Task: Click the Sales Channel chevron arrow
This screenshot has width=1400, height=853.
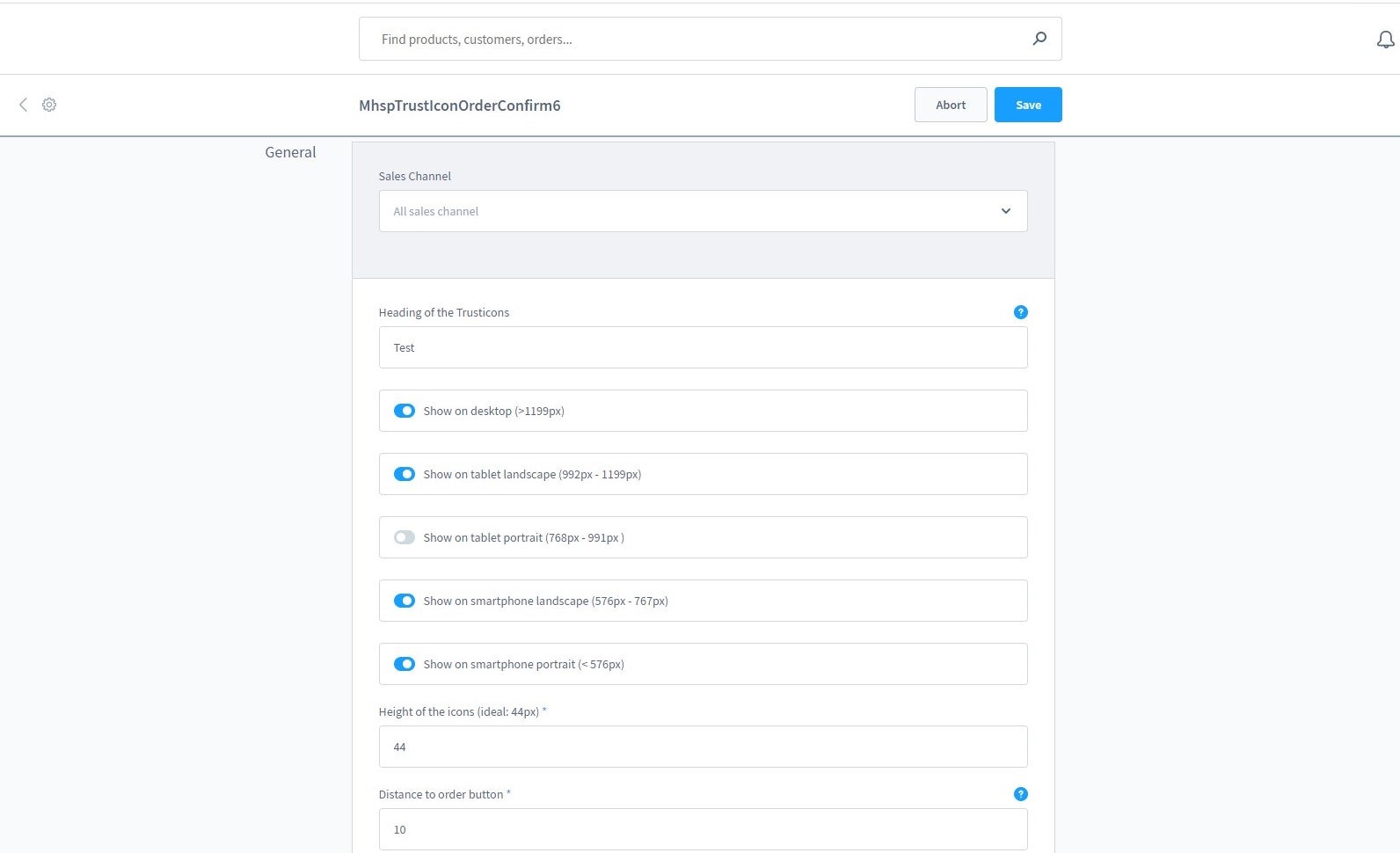Action: point(1005,211)
